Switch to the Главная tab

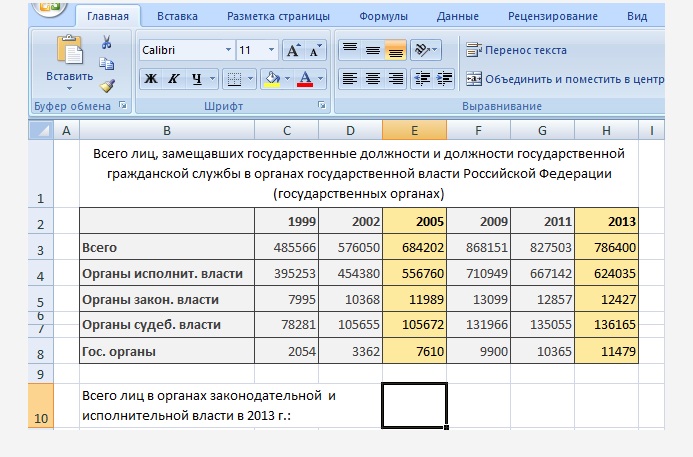coord(108,16)
